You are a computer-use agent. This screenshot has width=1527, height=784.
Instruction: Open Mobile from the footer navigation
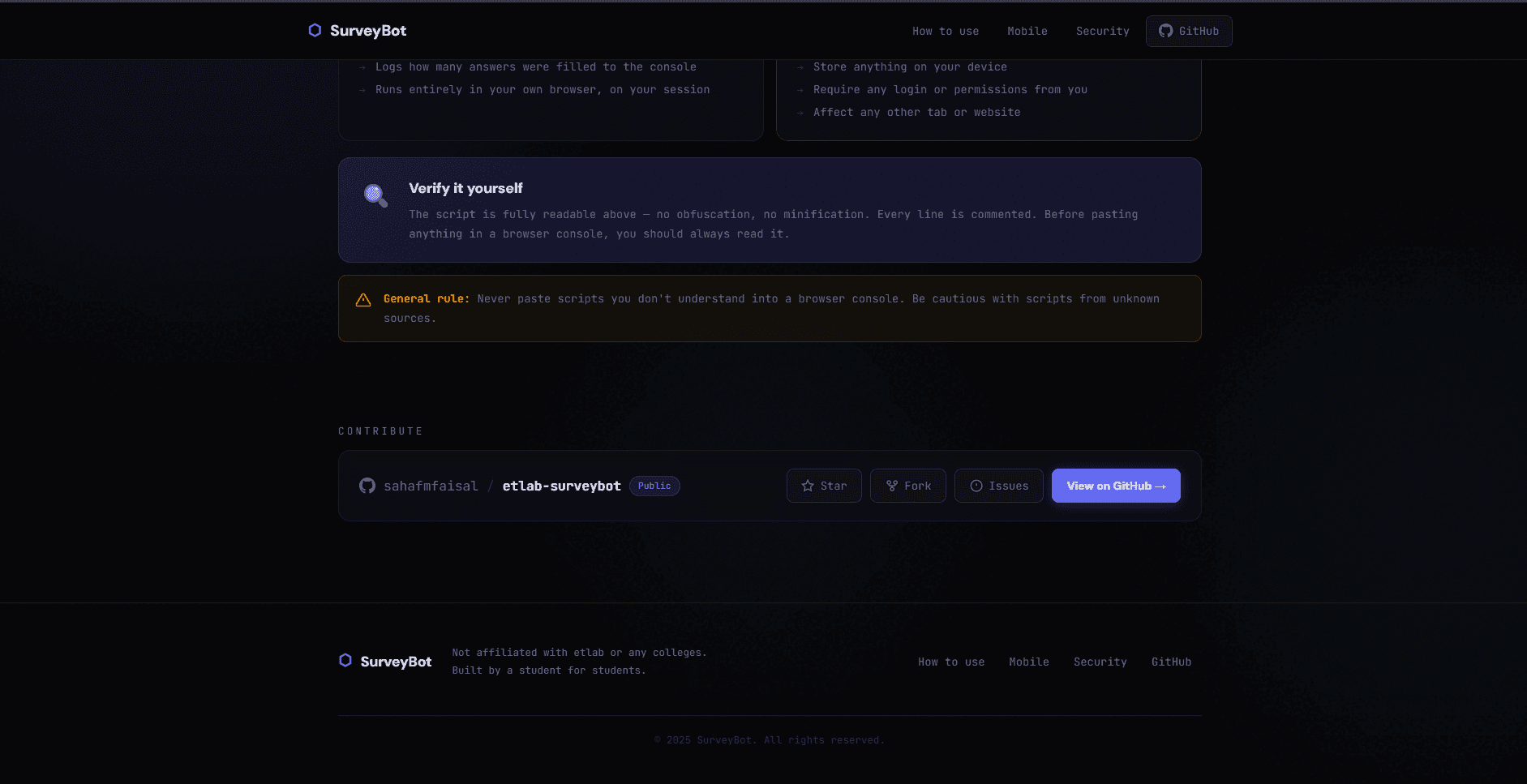pos(1028,662)
